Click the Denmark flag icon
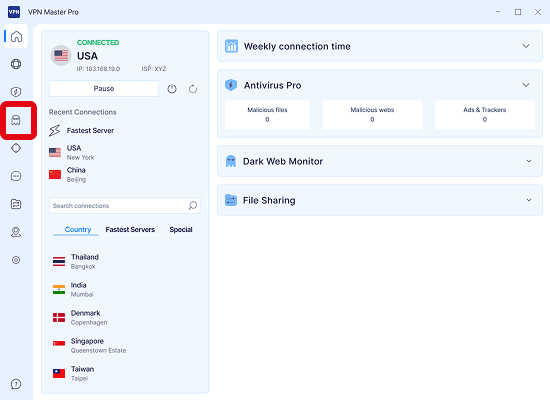The image size is (550, 400). pos(59,318)
